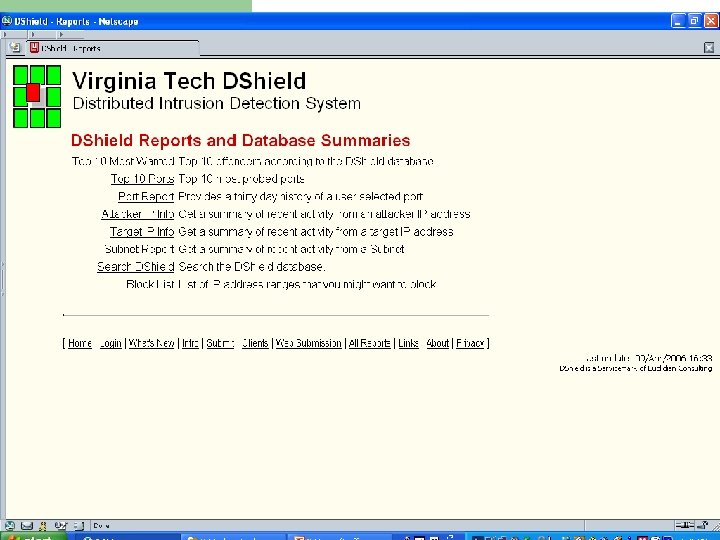Click the new tab button beside tab strip
The height and width of the screenshot is (540, 720).
[15, 47]
